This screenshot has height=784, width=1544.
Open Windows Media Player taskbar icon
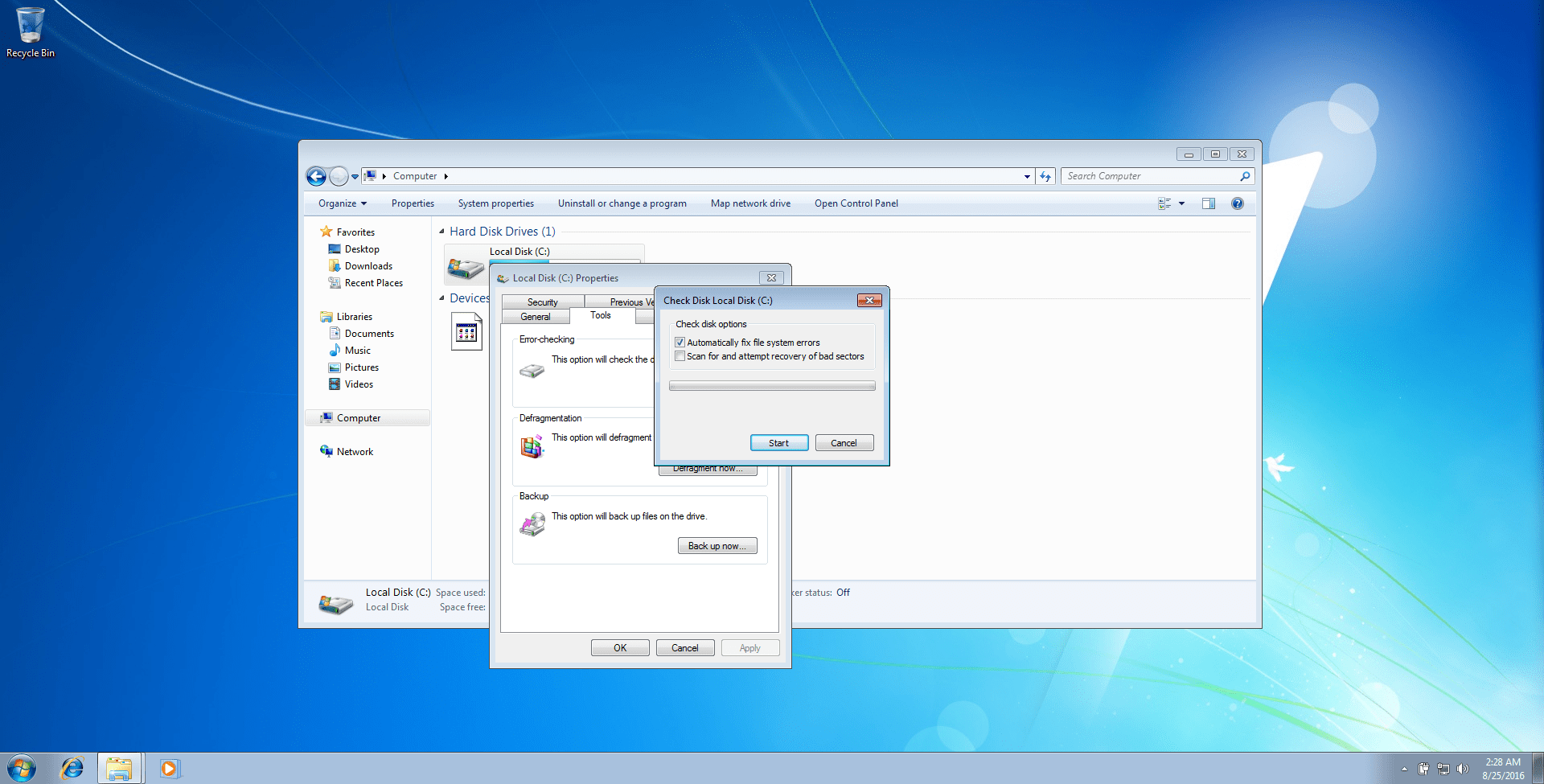pyautogui.click(x=169, y=769)
